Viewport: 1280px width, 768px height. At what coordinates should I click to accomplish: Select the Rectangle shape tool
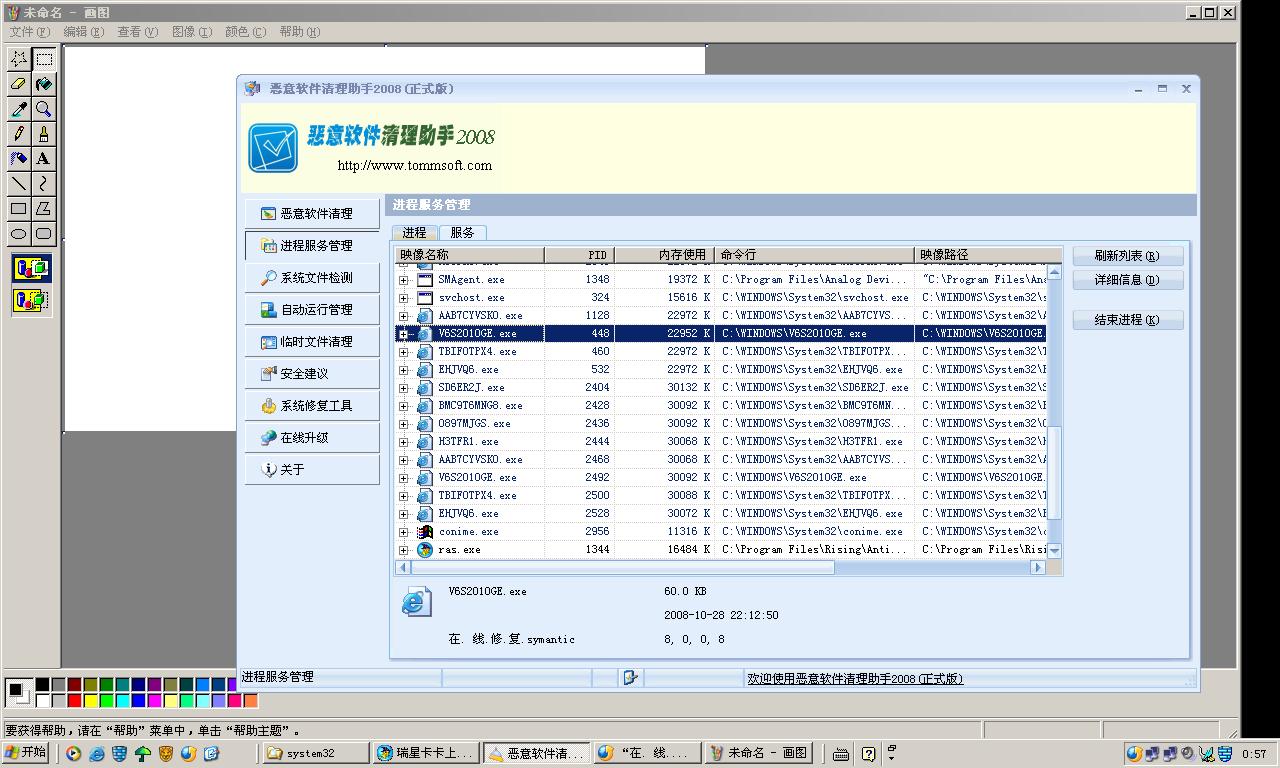tap(19, 209)
